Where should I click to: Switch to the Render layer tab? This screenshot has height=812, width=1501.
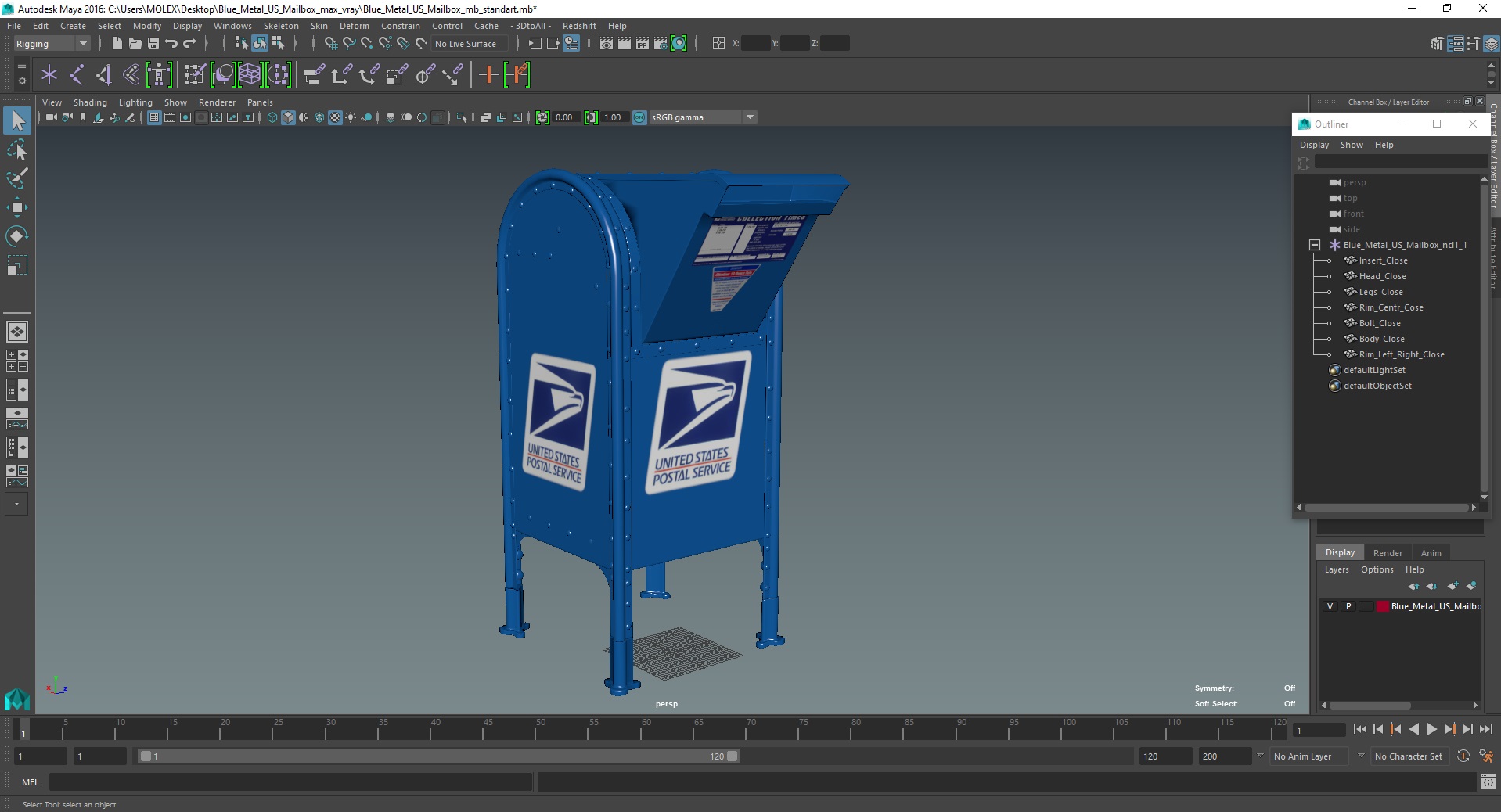[1388, 553]
